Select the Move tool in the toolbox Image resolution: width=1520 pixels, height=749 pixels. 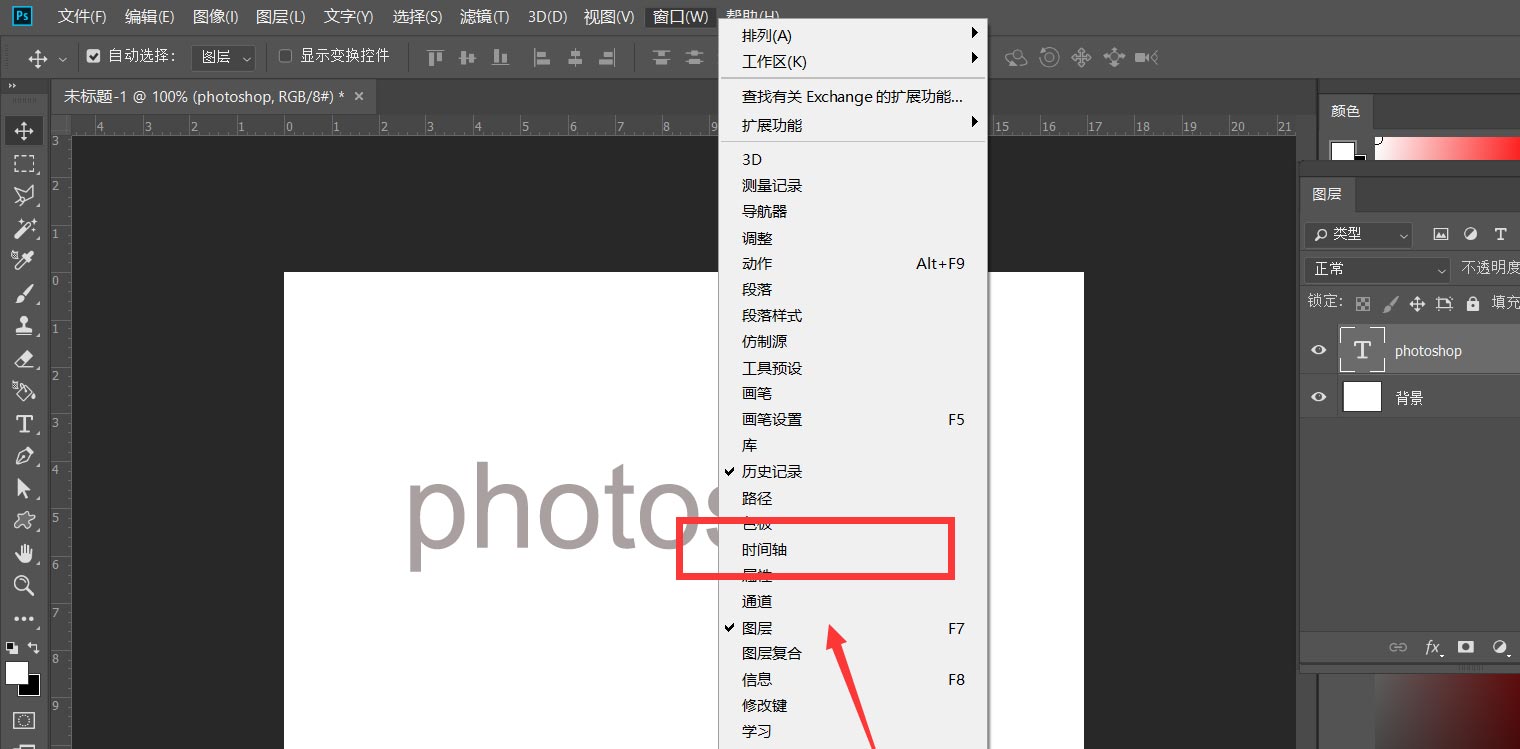click(x=24, y=130)
